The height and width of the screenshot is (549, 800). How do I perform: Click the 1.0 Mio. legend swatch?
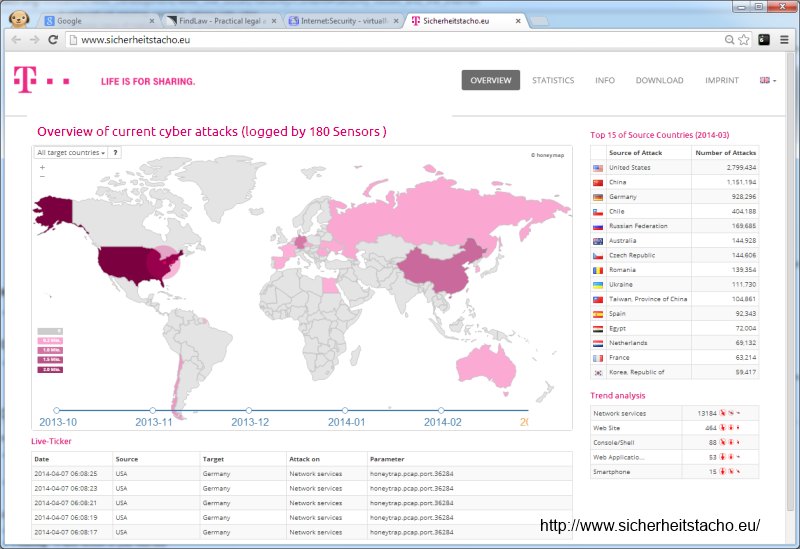50,350
